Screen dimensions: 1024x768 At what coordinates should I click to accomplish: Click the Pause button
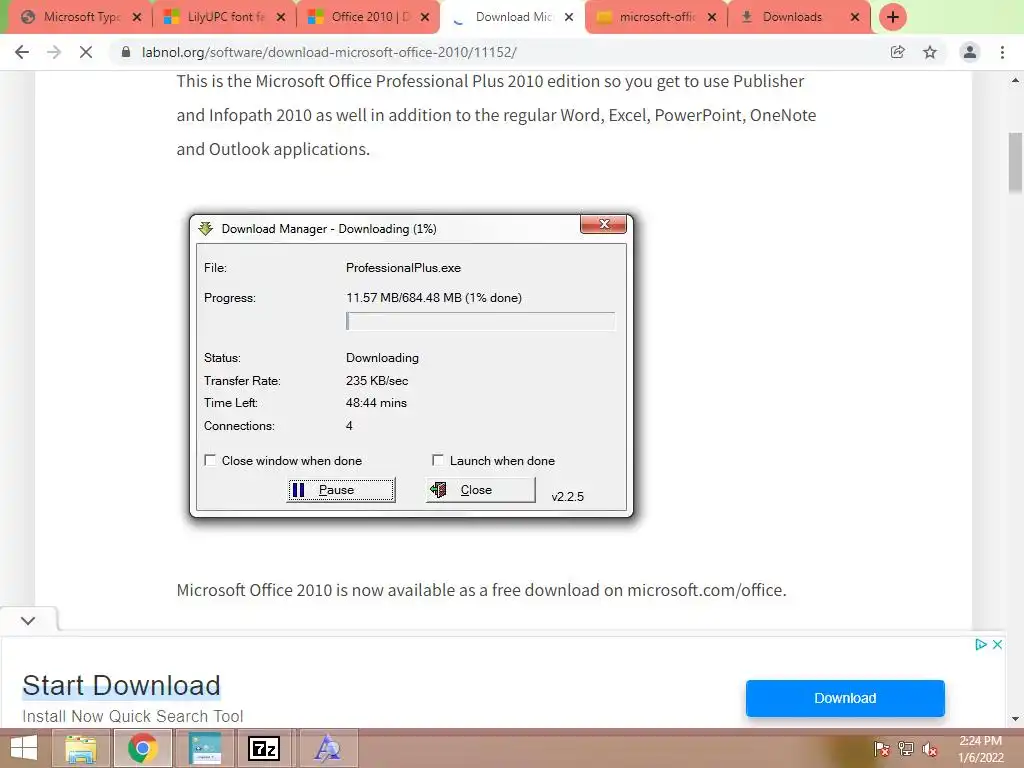(342, 490)
